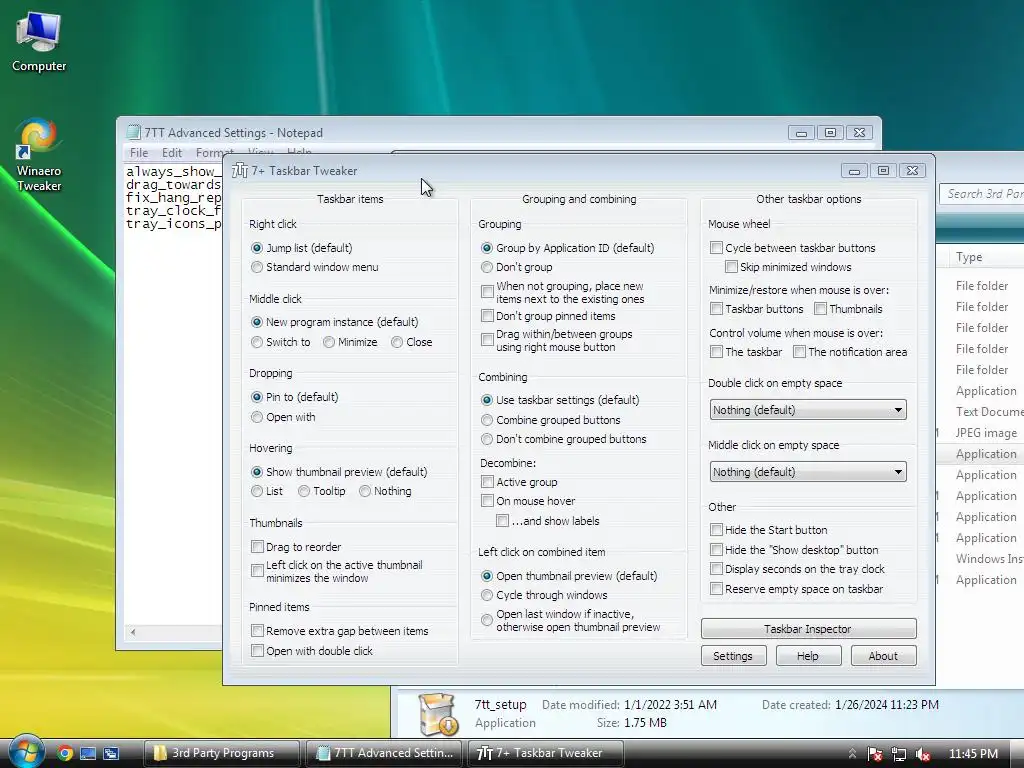This screenshot has height=768, width=1024.
Task: Click the muted volume tray icon
Action: [x=923, y=754]
